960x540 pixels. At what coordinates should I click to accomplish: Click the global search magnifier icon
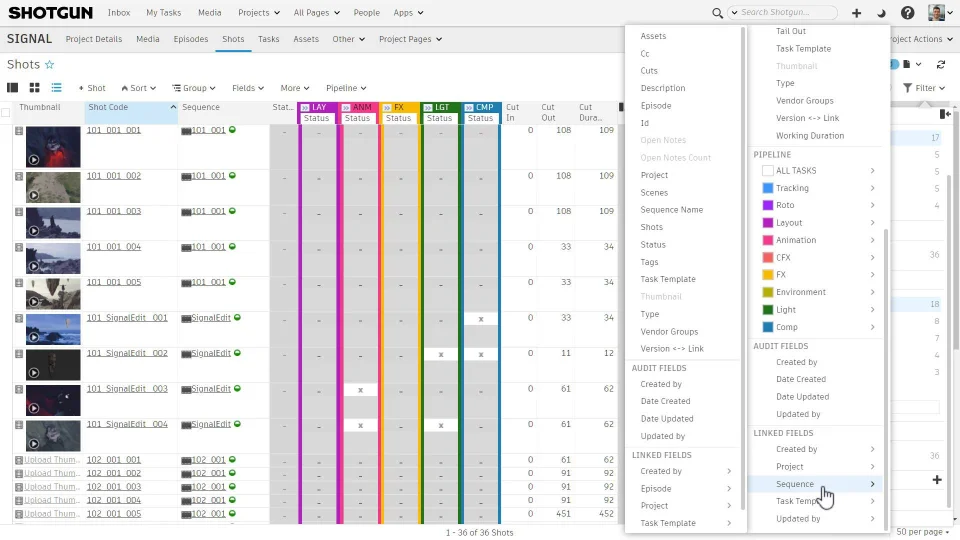(717, 13)
